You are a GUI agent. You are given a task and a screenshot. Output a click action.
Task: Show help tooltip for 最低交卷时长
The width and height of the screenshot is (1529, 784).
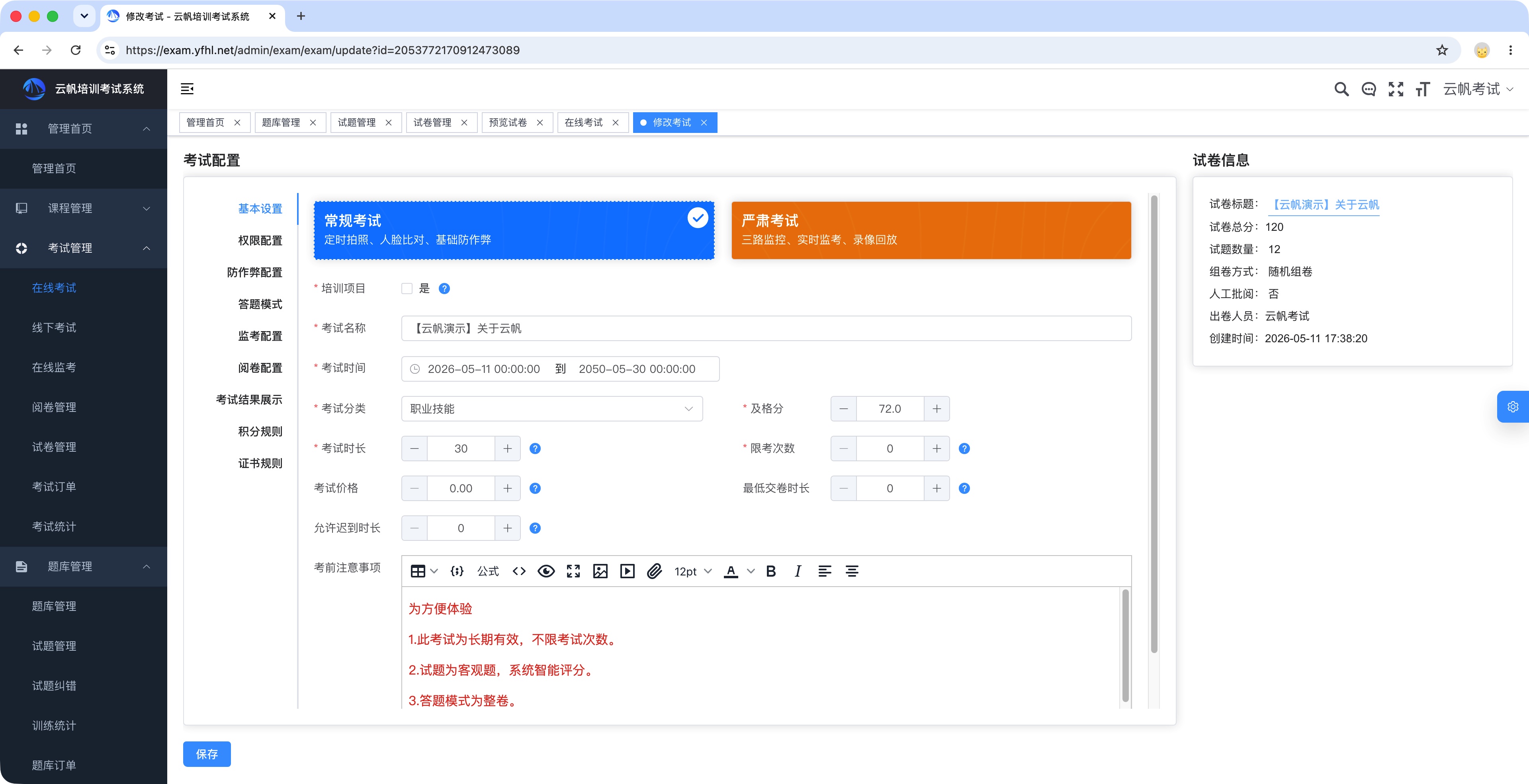pyautogui.click(x=964, y=488)
